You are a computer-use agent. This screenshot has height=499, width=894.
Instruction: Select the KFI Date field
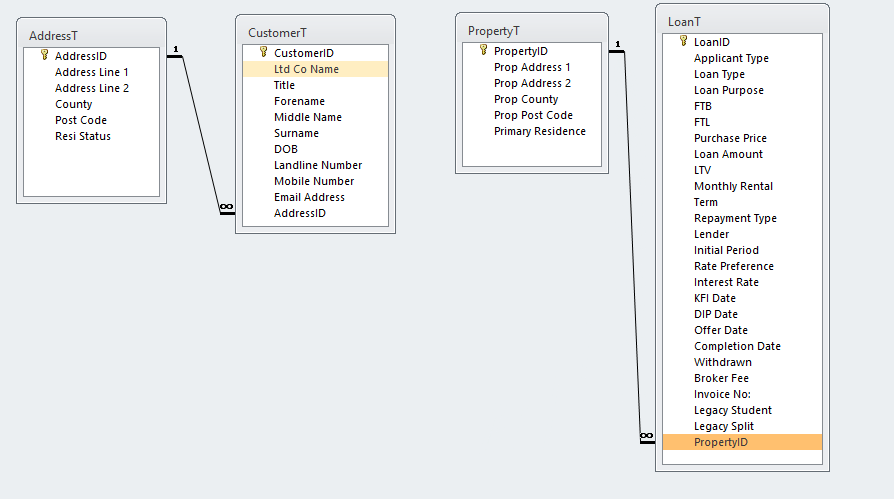click(x=742, y=297)
